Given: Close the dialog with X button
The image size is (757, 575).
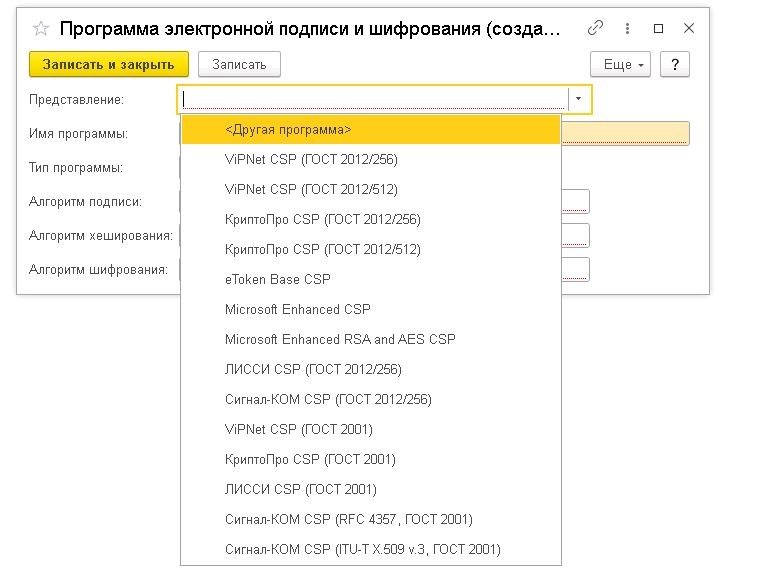Looking at the screenshot, I should (x=688, y=29).
